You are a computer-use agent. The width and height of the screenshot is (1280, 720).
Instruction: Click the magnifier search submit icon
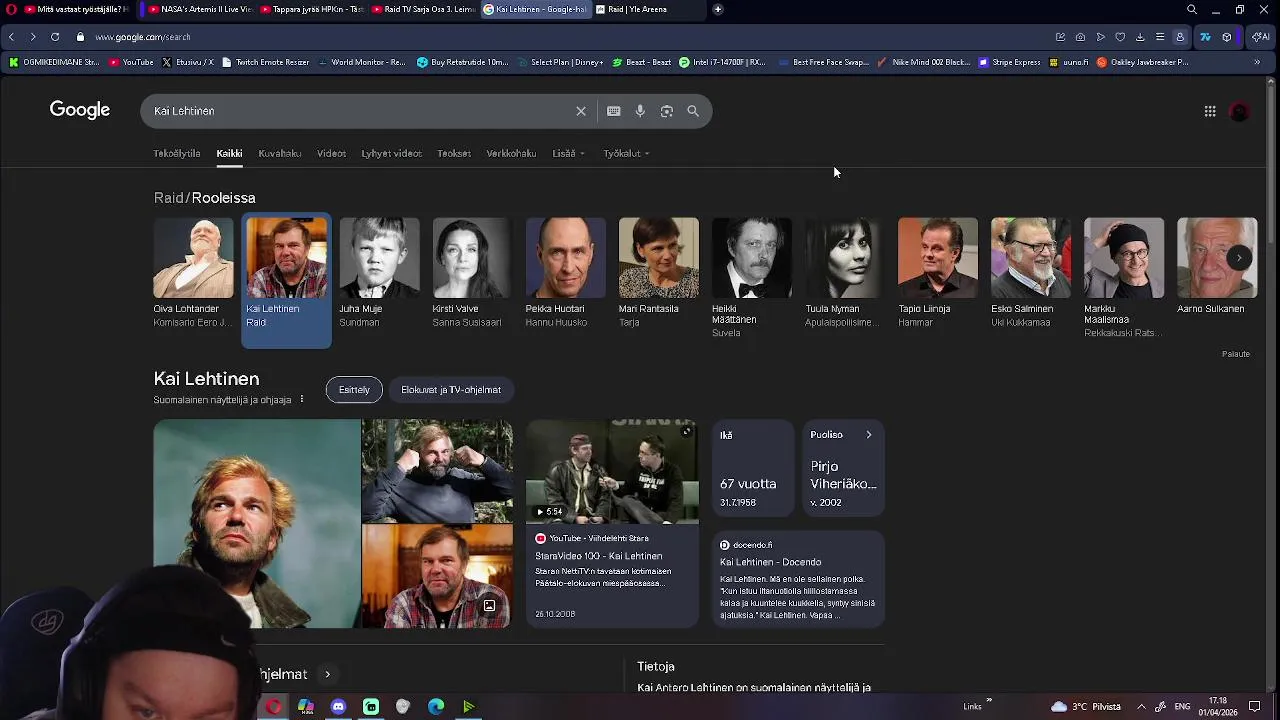click(x=693, y=111)
